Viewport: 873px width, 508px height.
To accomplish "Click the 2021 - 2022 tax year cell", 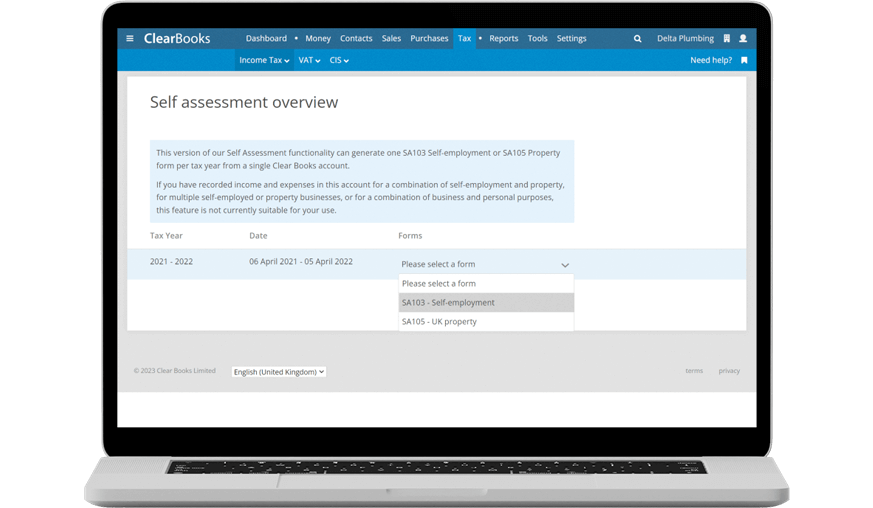I will coord(171,262).
